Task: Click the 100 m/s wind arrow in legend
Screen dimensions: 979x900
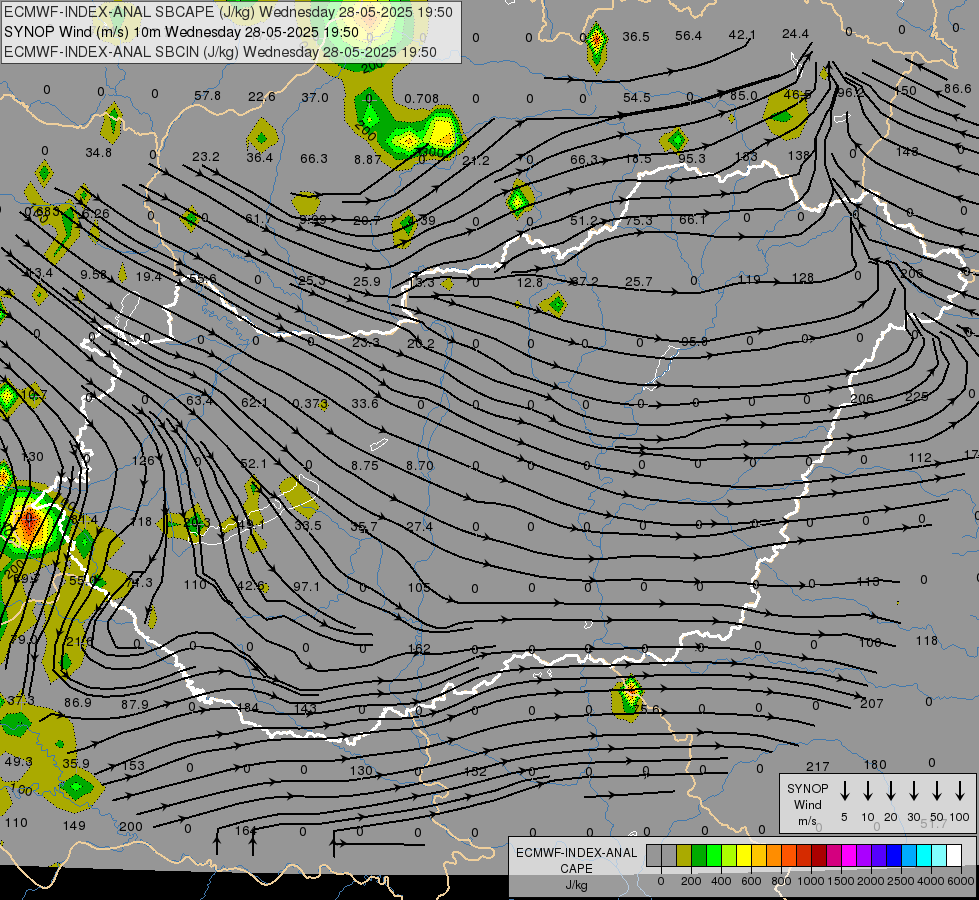Action: 960,790
